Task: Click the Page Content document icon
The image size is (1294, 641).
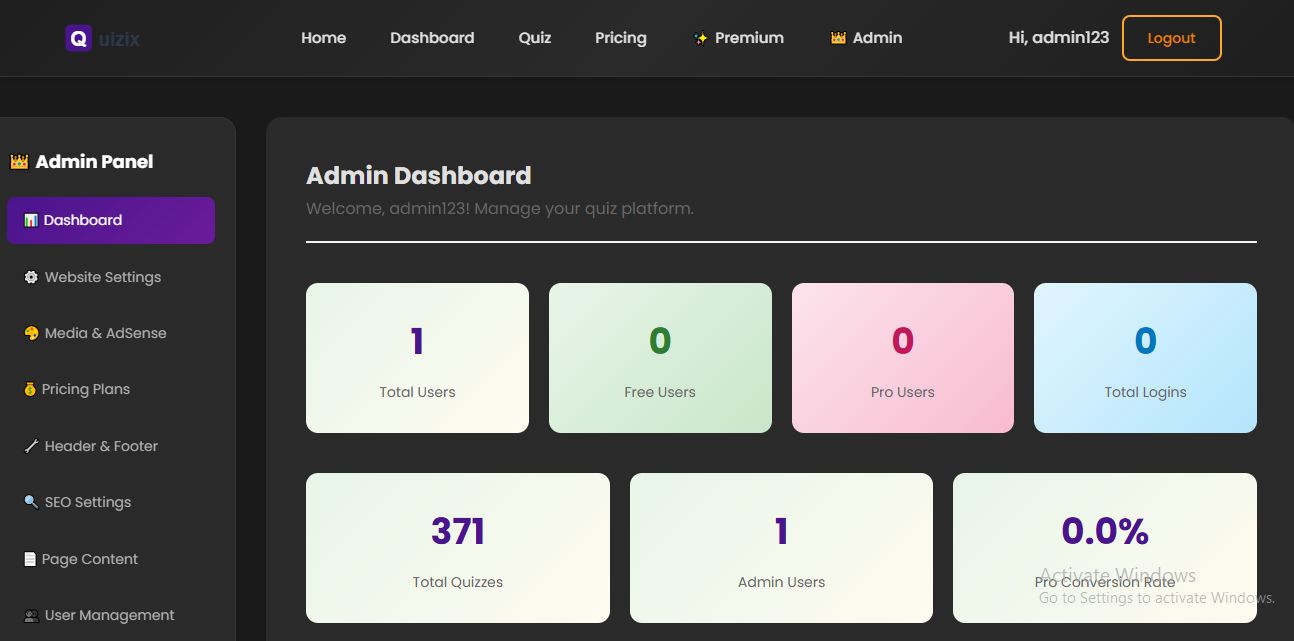Action: pyautogui.click(x=30, y=559)
